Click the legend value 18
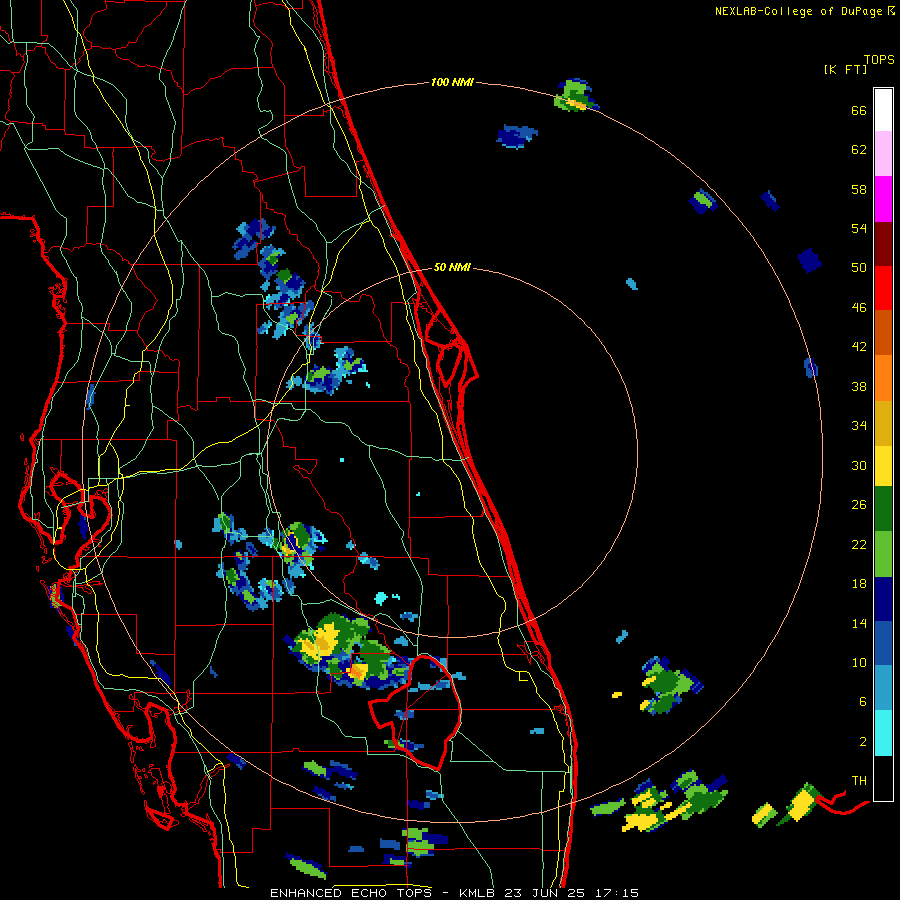Viewport: 900px width, 900px height. coord(859,584)
